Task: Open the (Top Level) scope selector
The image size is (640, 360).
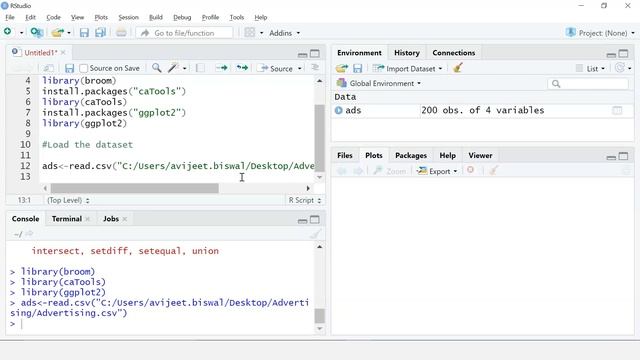Action: click(68, 200)
